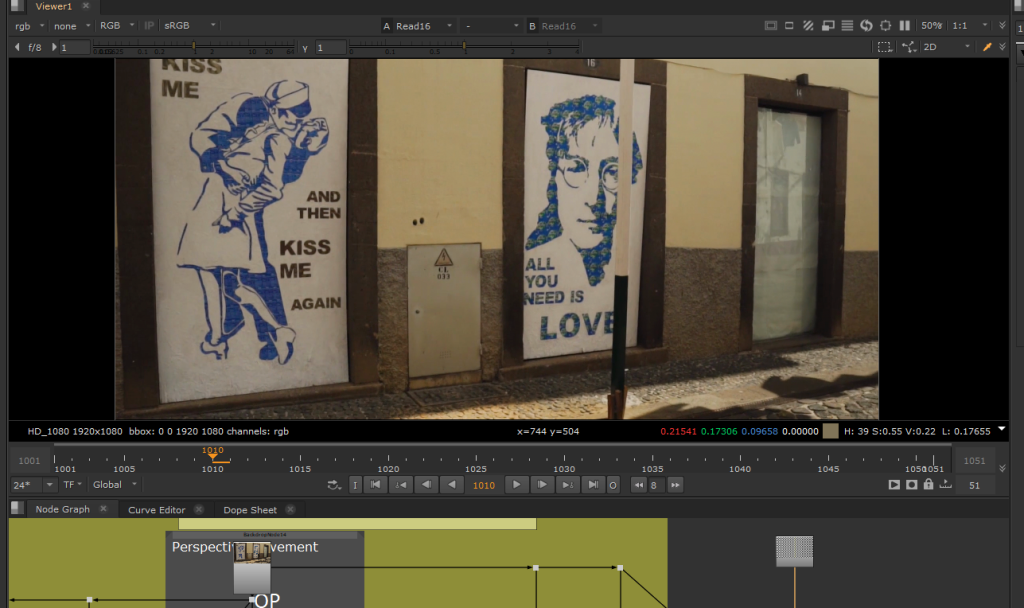Skip forward by increment icon
Image resolution: width=1024 pixels, height=608 pixels.
675,485
